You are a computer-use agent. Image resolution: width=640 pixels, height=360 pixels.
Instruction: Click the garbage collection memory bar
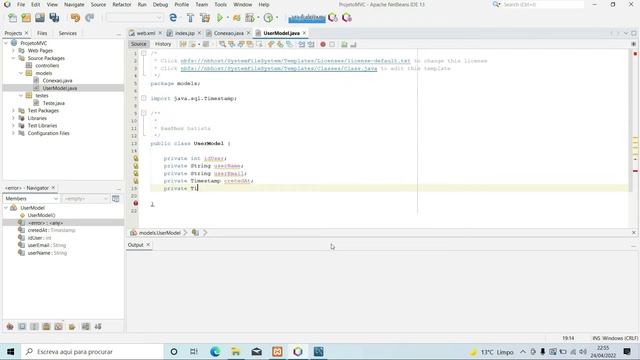coord(307,18)
